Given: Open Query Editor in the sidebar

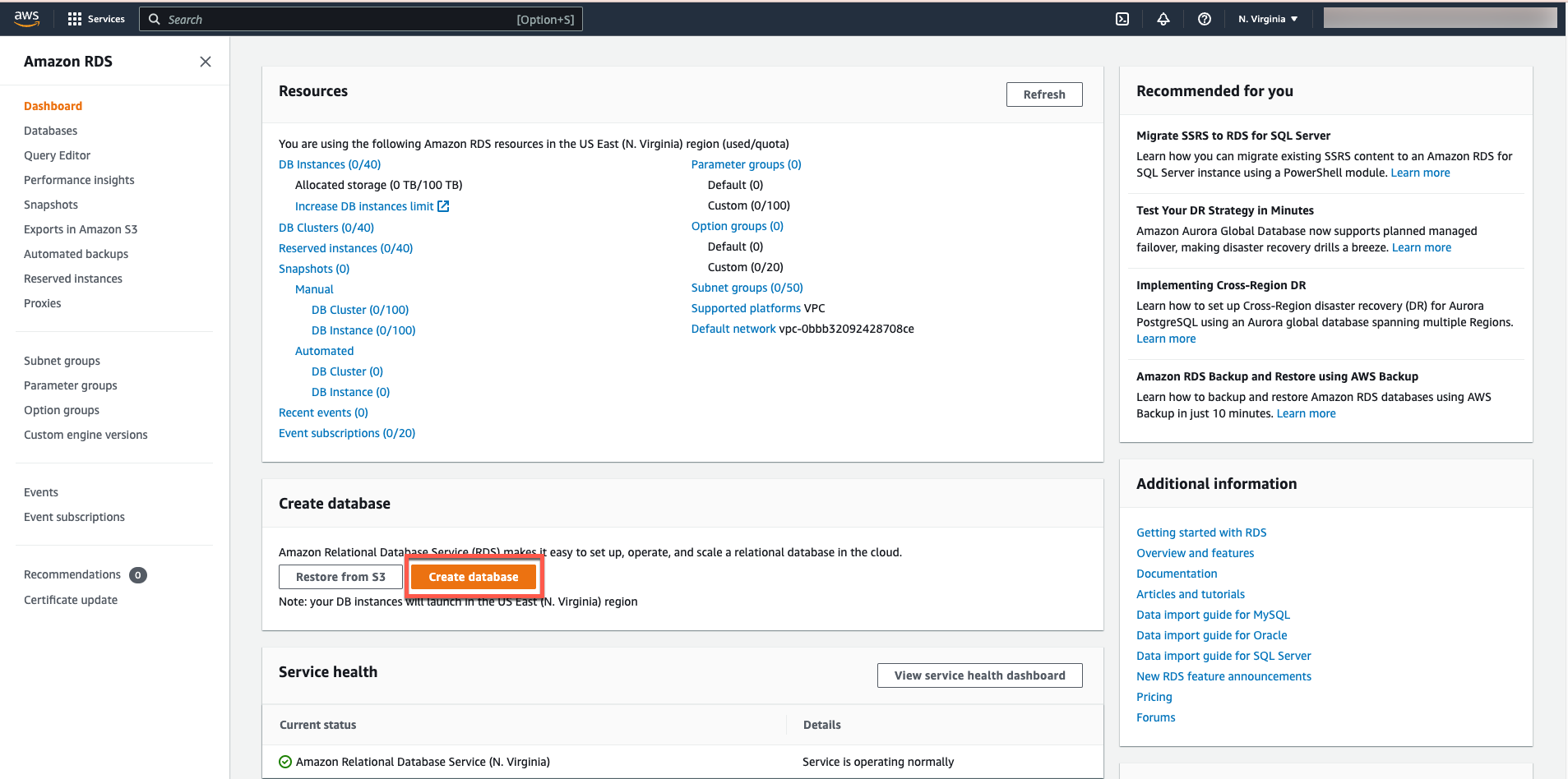Looking at the screenshot, I should (x=58, y=155).
